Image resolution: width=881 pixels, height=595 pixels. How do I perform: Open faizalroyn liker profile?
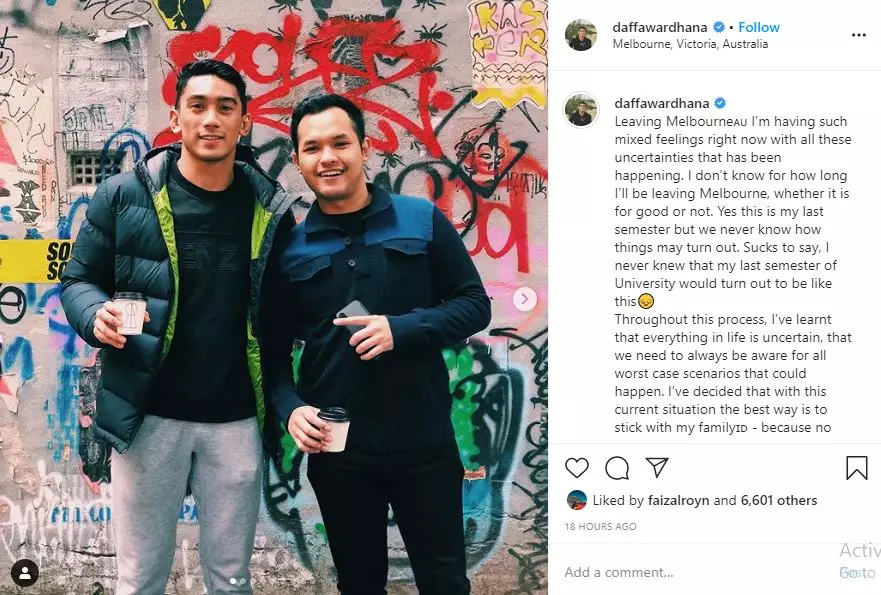pos(678,500)
